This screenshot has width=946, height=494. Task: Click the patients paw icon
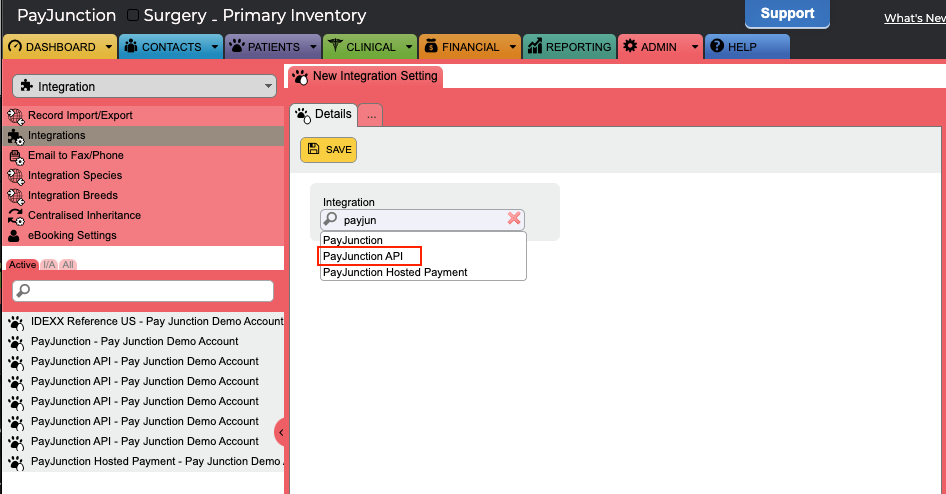click(x=237, y=46)
